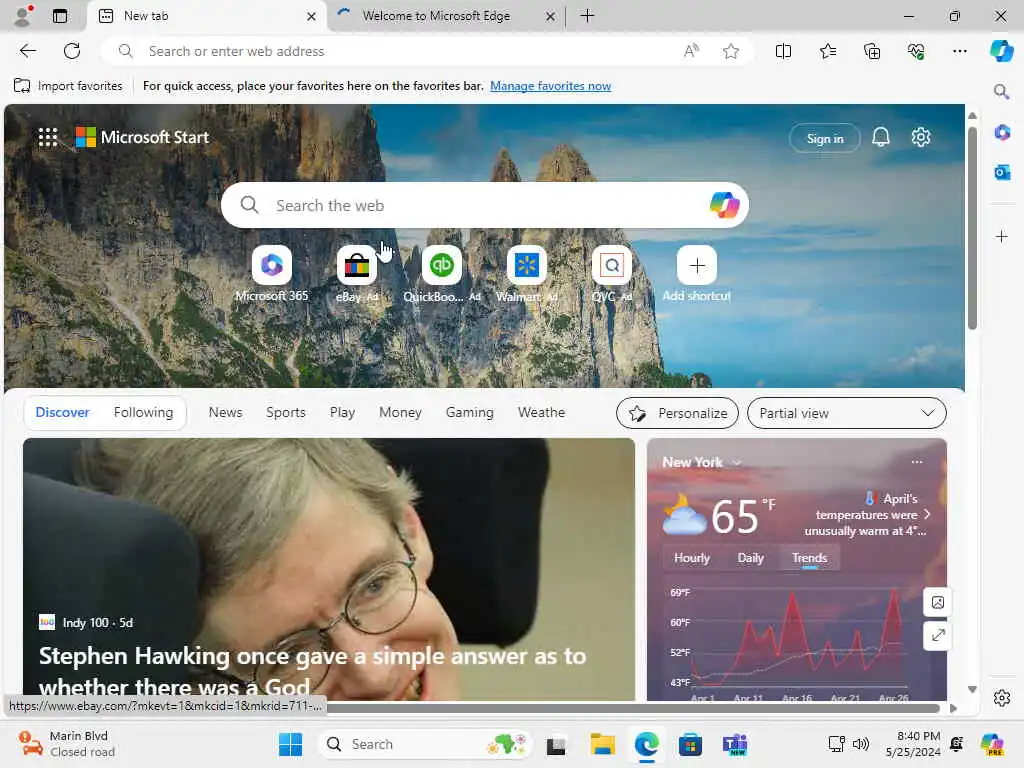
Task: Open Windows Start menu
Action: (x=290, y=744)
